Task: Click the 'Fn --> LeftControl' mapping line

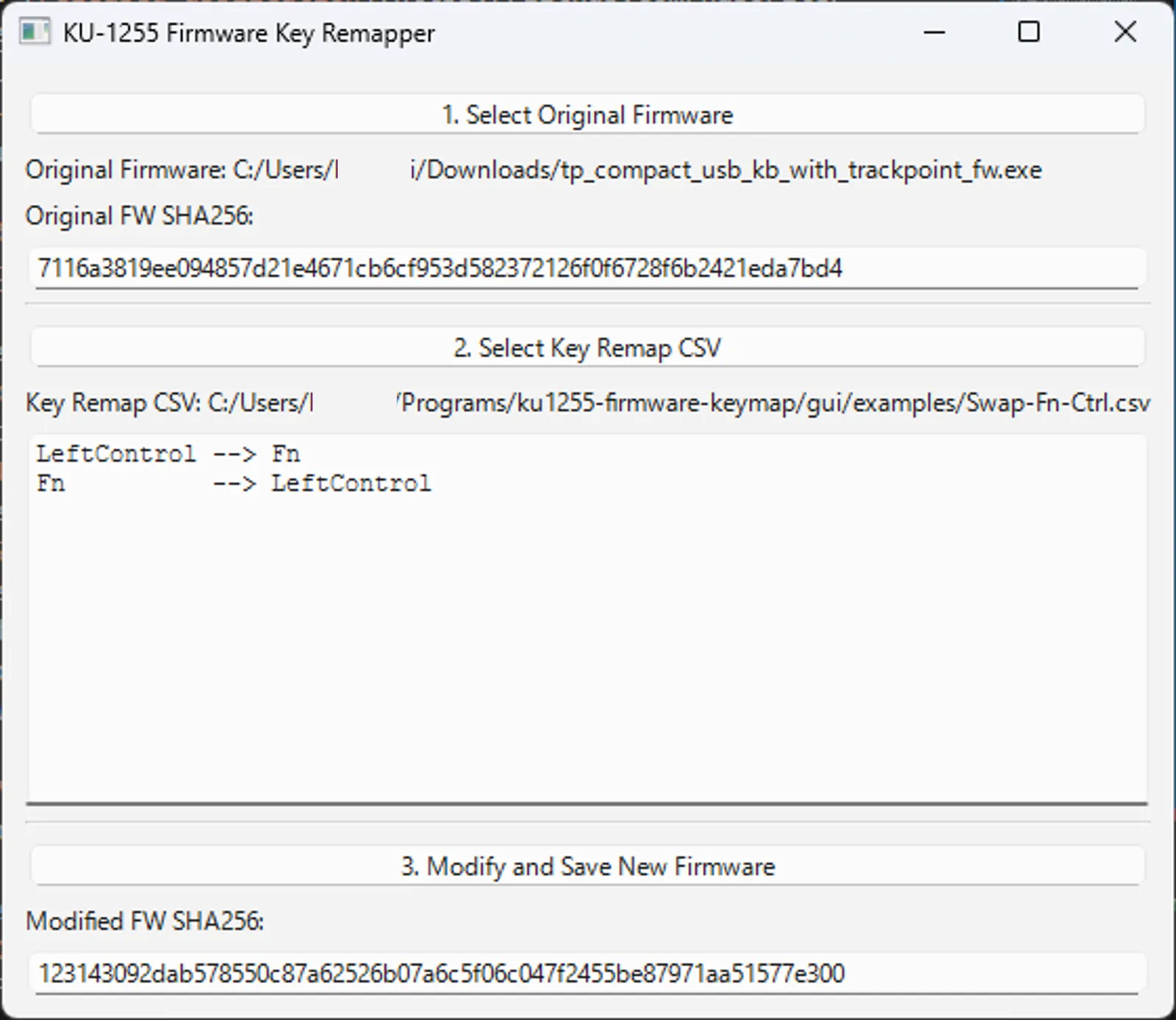Action: 234,484
